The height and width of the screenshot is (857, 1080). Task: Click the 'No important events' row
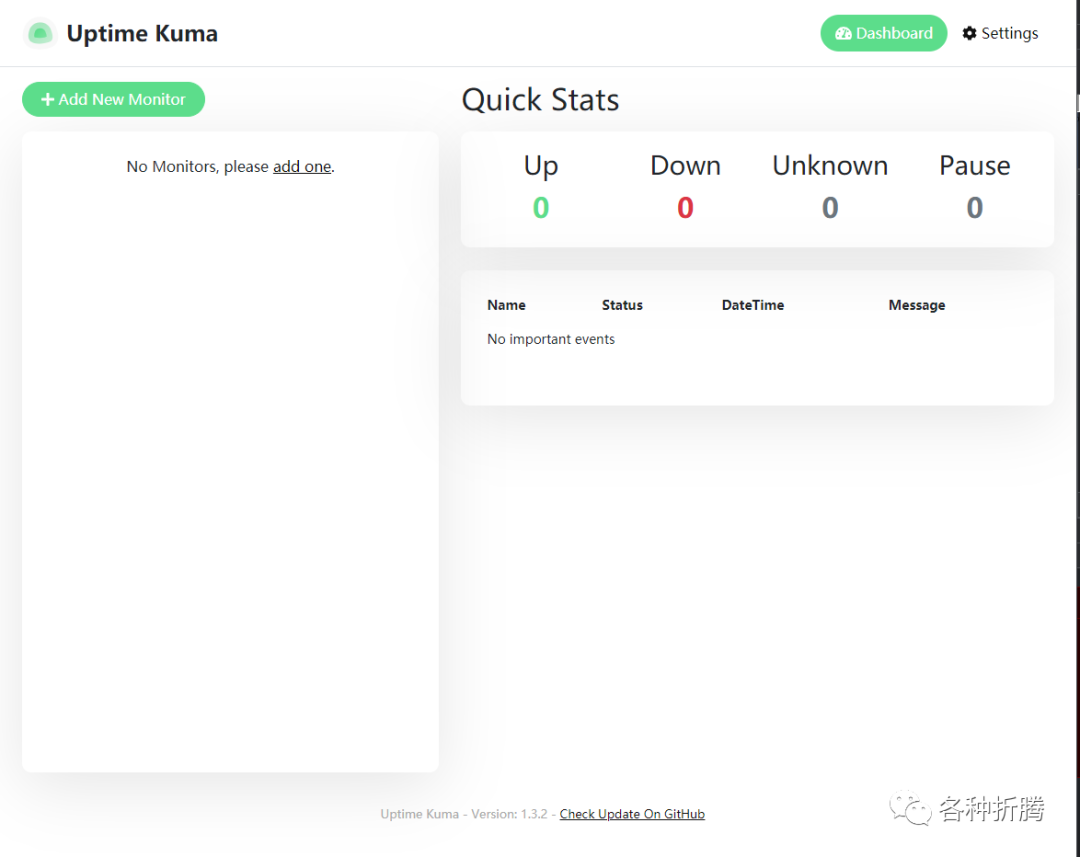pyautogui.click(x=757, y=339)
